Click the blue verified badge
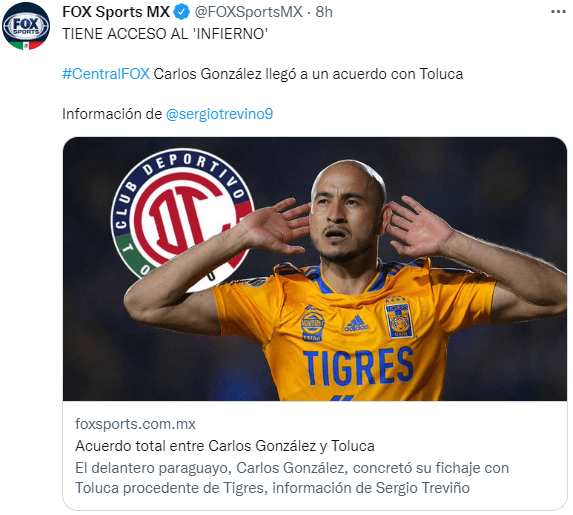The height and width of the screenshot is (515, 573). 182,12
